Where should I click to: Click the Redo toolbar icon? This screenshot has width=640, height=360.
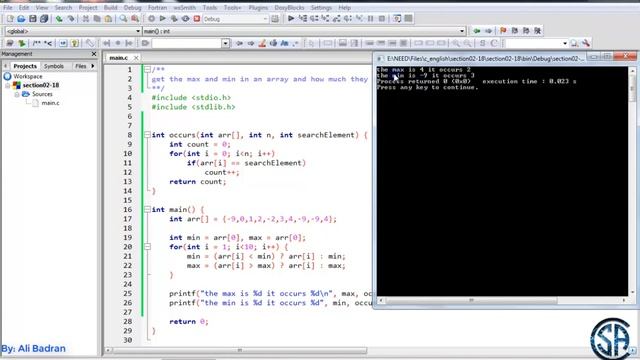point(71,19)
